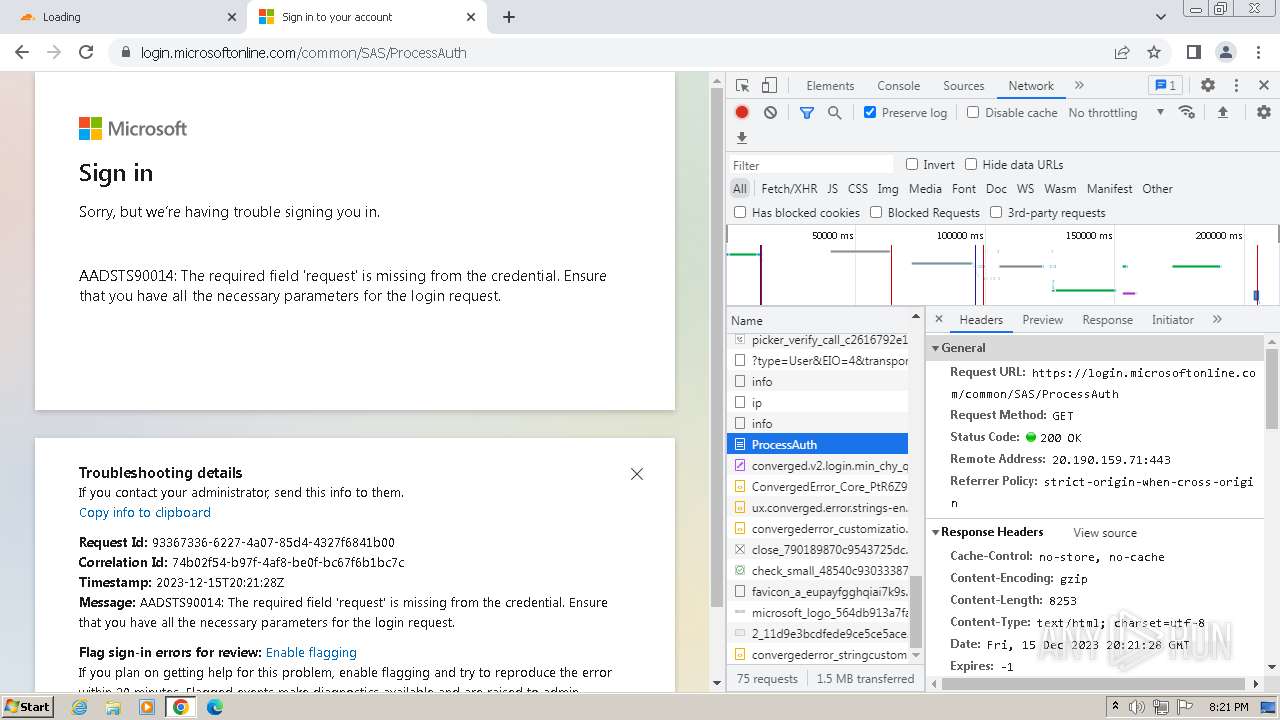Close troubleshooting details panel
The image size is (1280, 720).
[x=637, y=474]
